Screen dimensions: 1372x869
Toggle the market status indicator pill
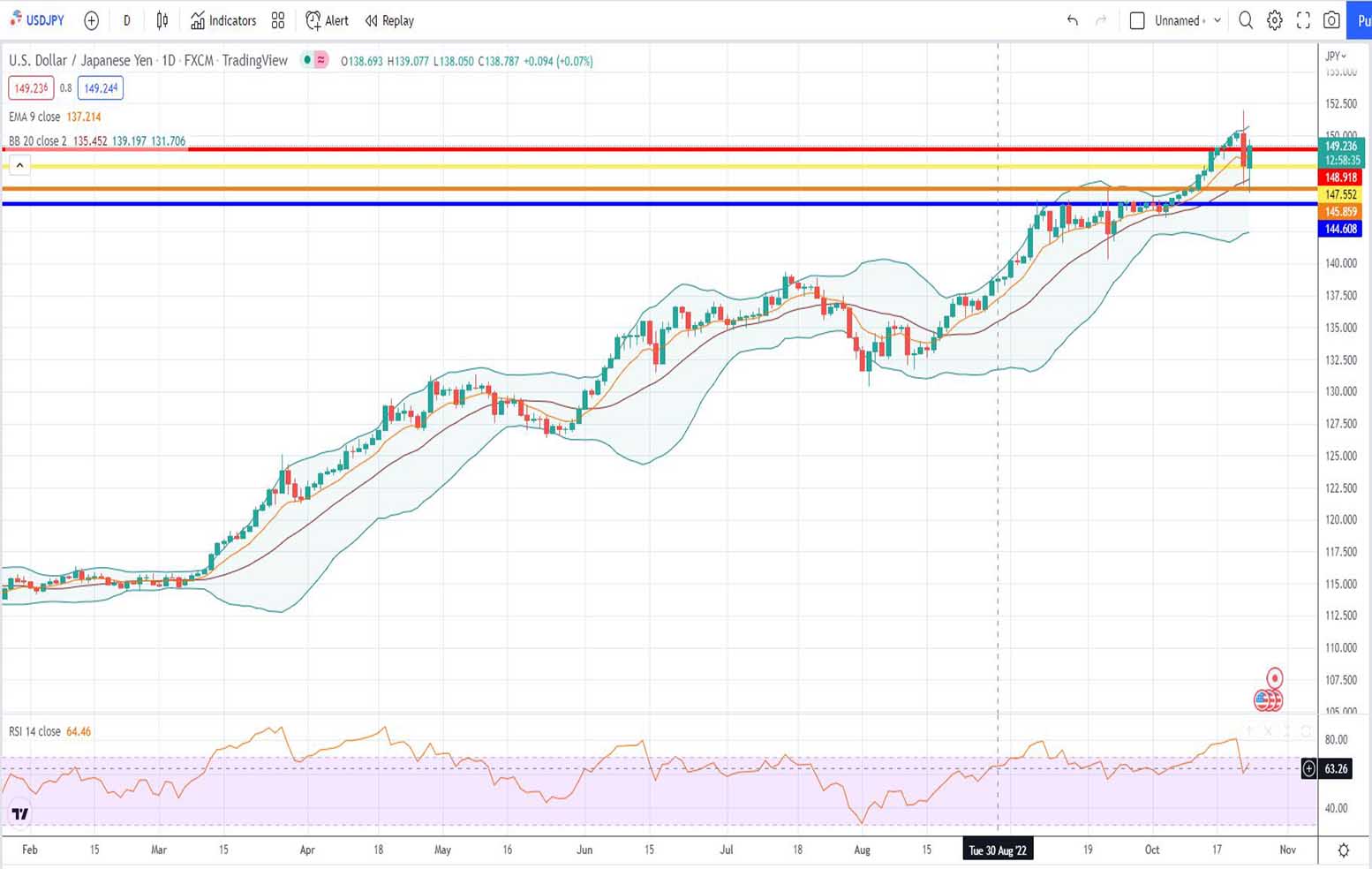coord(314,60)
